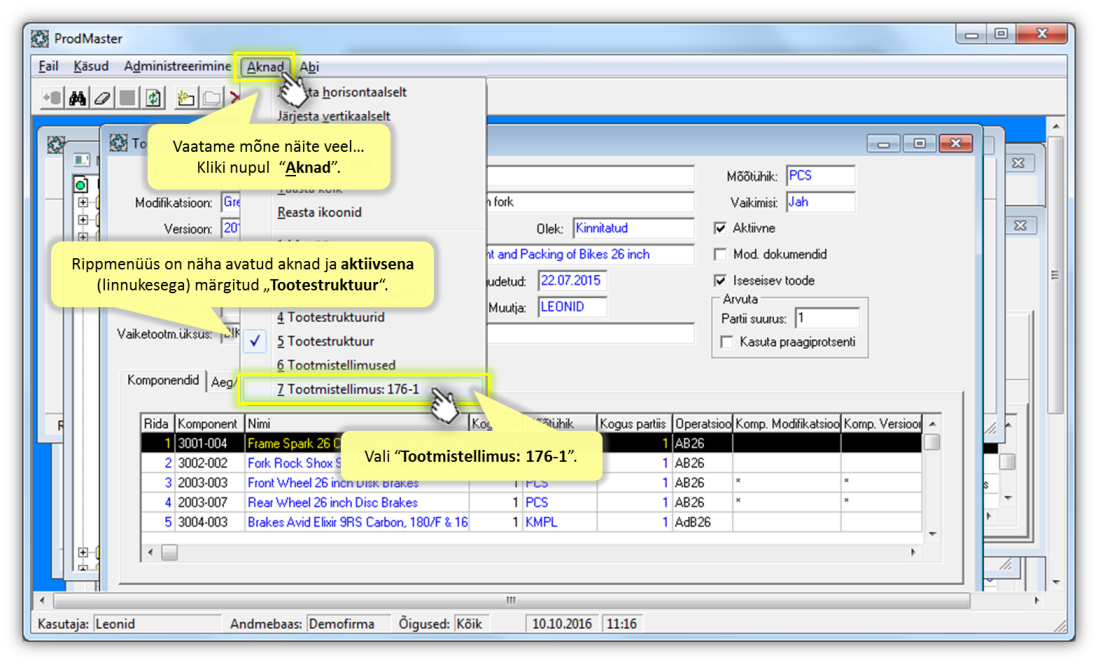Click the grid's horizontal scroll right arrow

click(x=913, y=553)
